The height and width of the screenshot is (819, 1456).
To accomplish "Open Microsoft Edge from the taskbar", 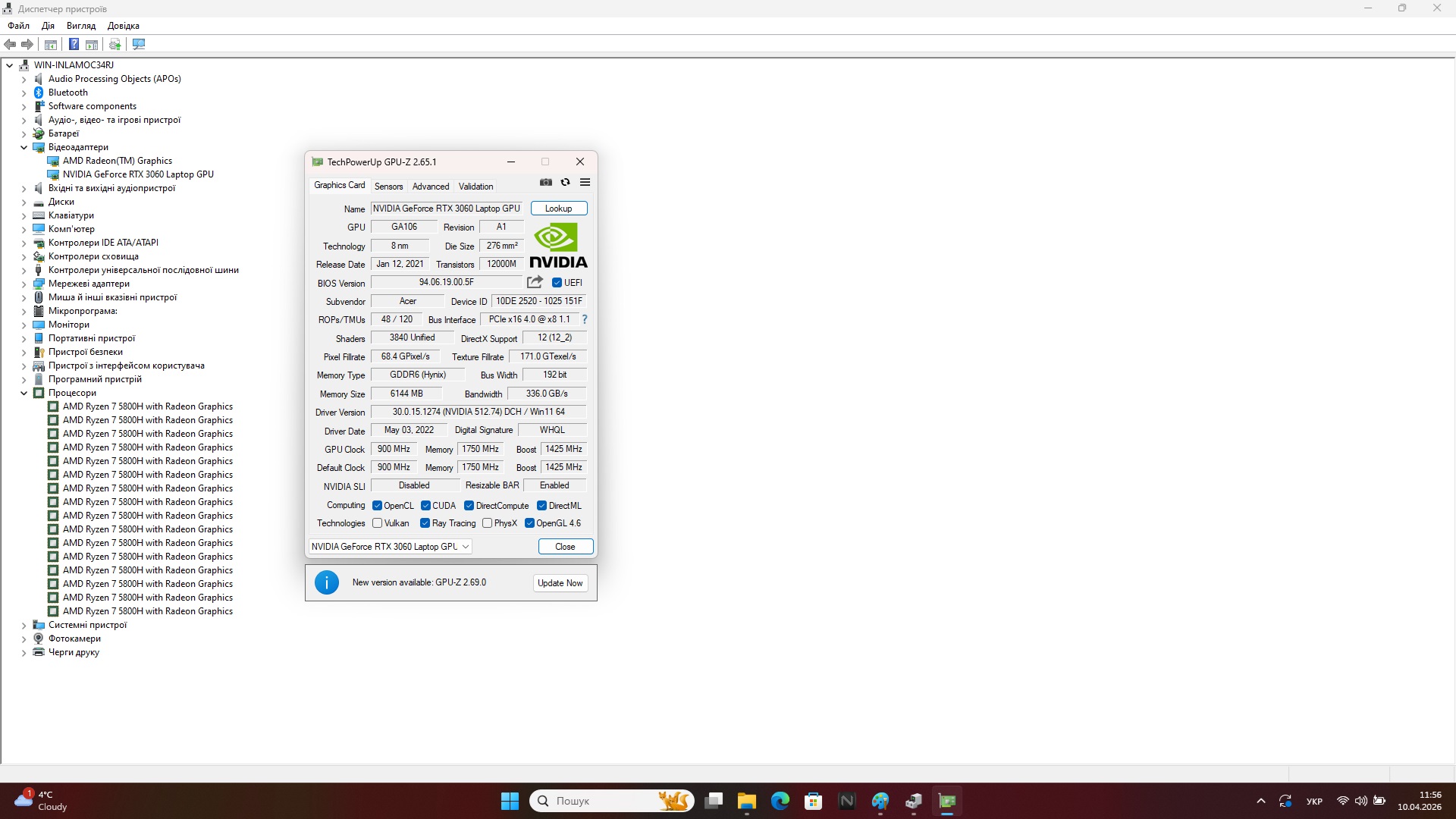I will pos(780,801).
